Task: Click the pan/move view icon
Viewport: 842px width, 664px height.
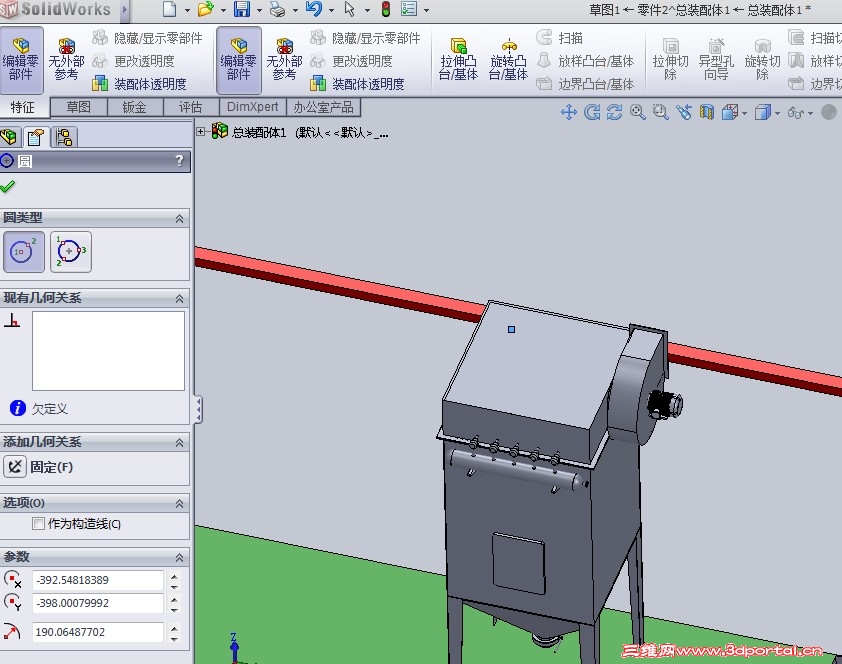Action: tap(569, 112)
